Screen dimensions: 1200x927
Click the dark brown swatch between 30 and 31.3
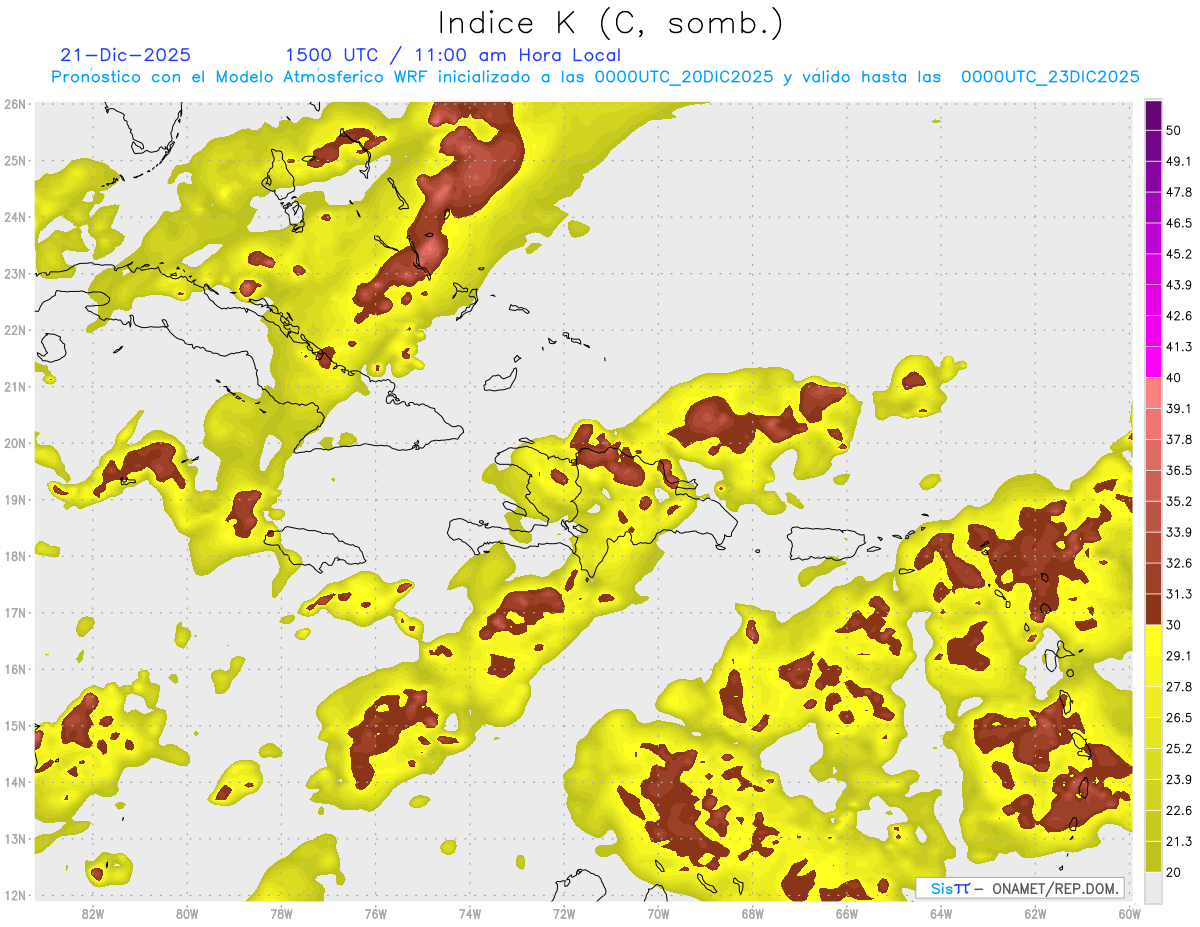click(x=1153, y=609)
